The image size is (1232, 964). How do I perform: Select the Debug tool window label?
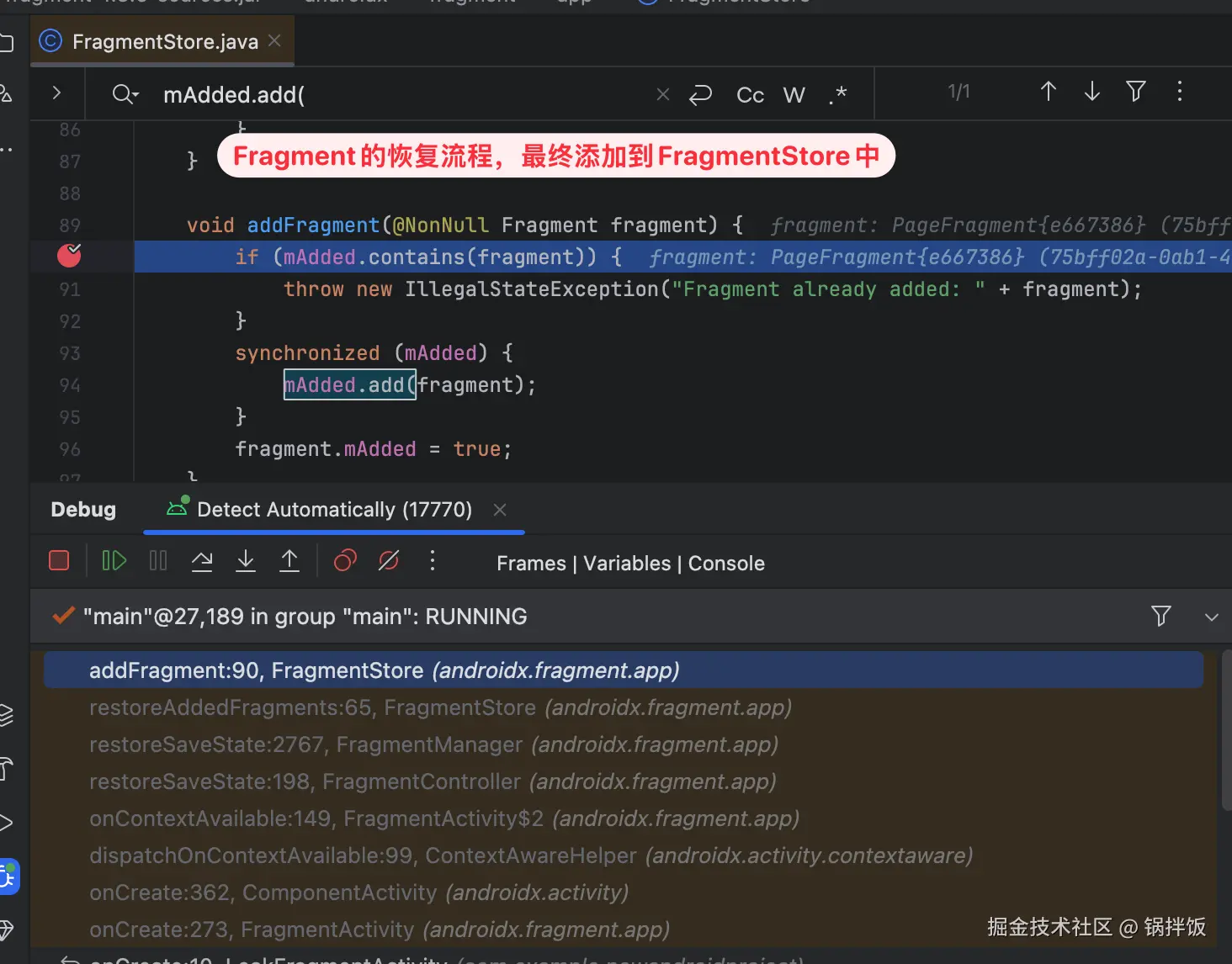point(83,509)
